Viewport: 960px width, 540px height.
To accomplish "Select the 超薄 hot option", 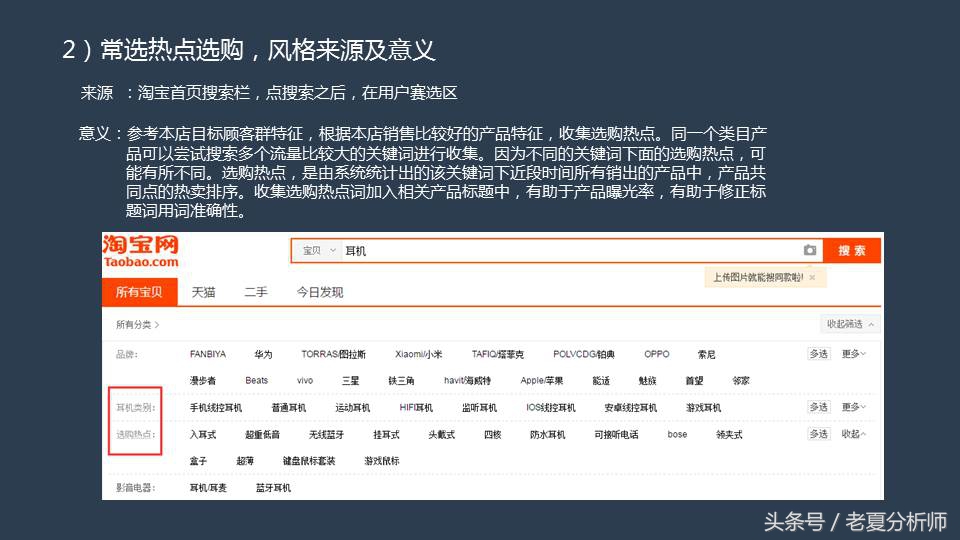I will [245, 461].
